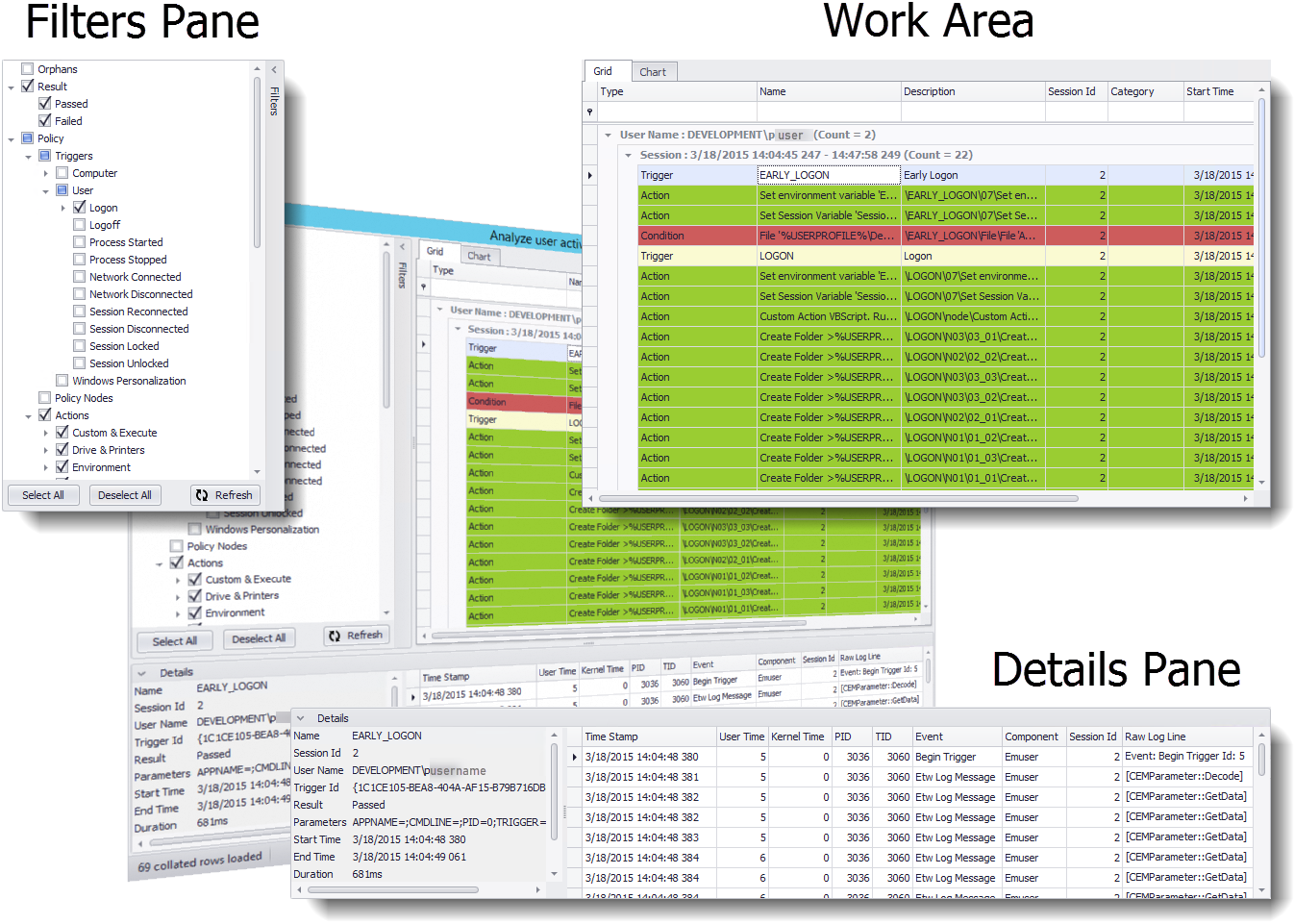
Task: Click the Refresh button in Filters pane
Action: 225,495
